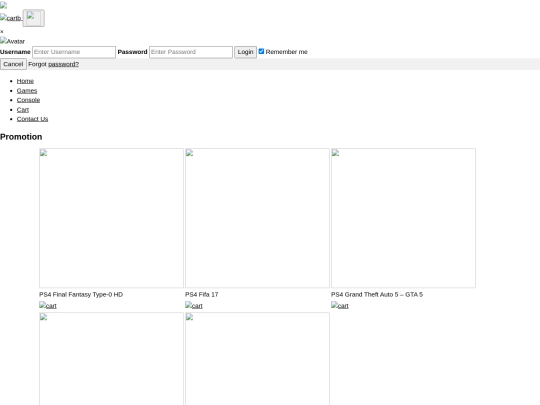Image resolution: width=540 pixels, height=405 pixels.
Task: Add Final Fantasy Type-0 HD to cart
Action: (48, 305)
